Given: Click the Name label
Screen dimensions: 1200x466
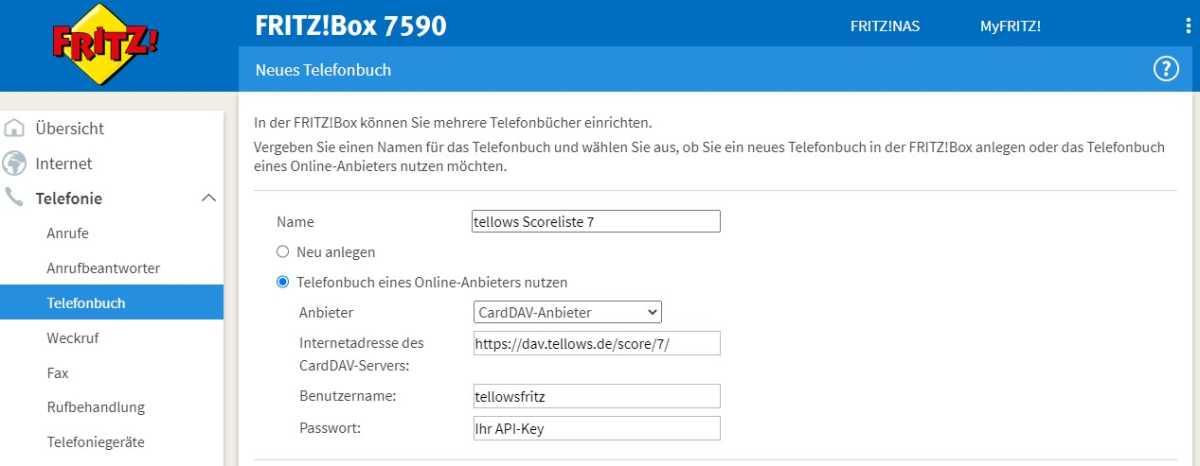Looking at the screenshot, I should [x=295, y=222].
